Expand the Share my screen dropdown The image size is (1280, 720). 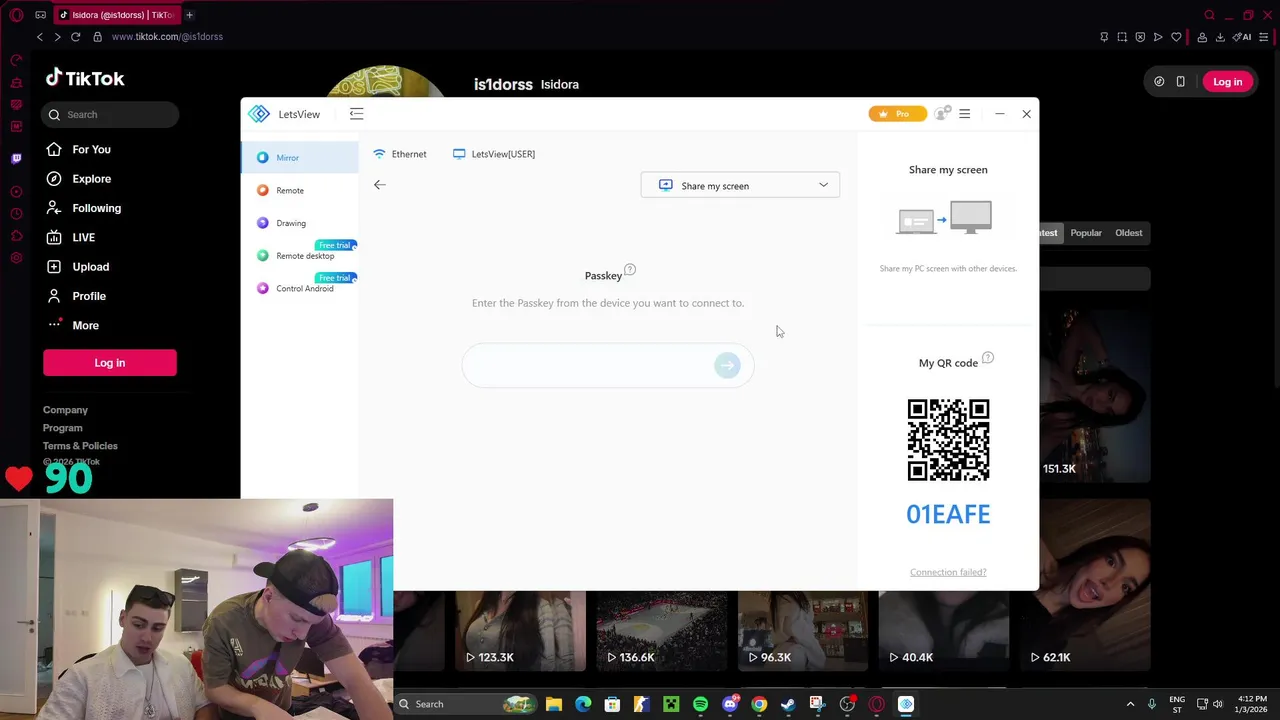(x=740, y=185)
